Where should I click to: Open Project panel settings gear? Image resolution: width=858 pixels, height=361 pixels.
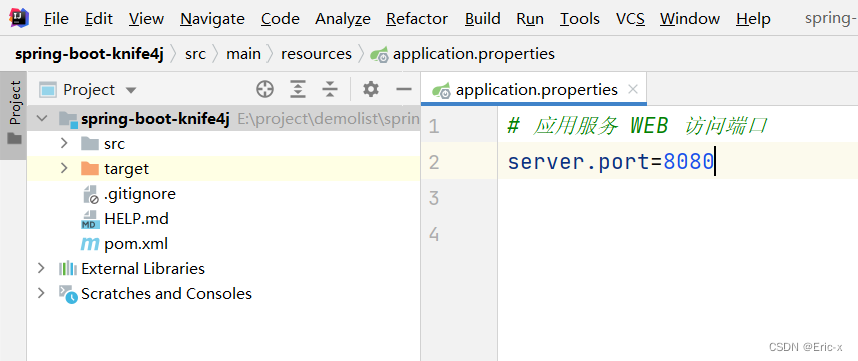click(371, 89)
